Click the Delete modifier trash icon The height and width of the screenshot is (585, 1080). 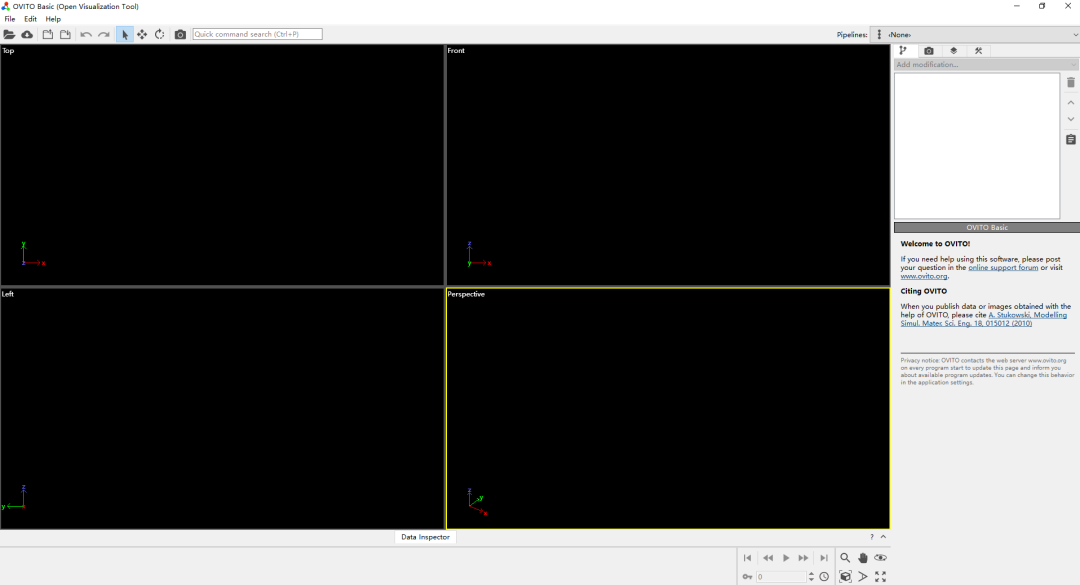tap(1070, 83)
